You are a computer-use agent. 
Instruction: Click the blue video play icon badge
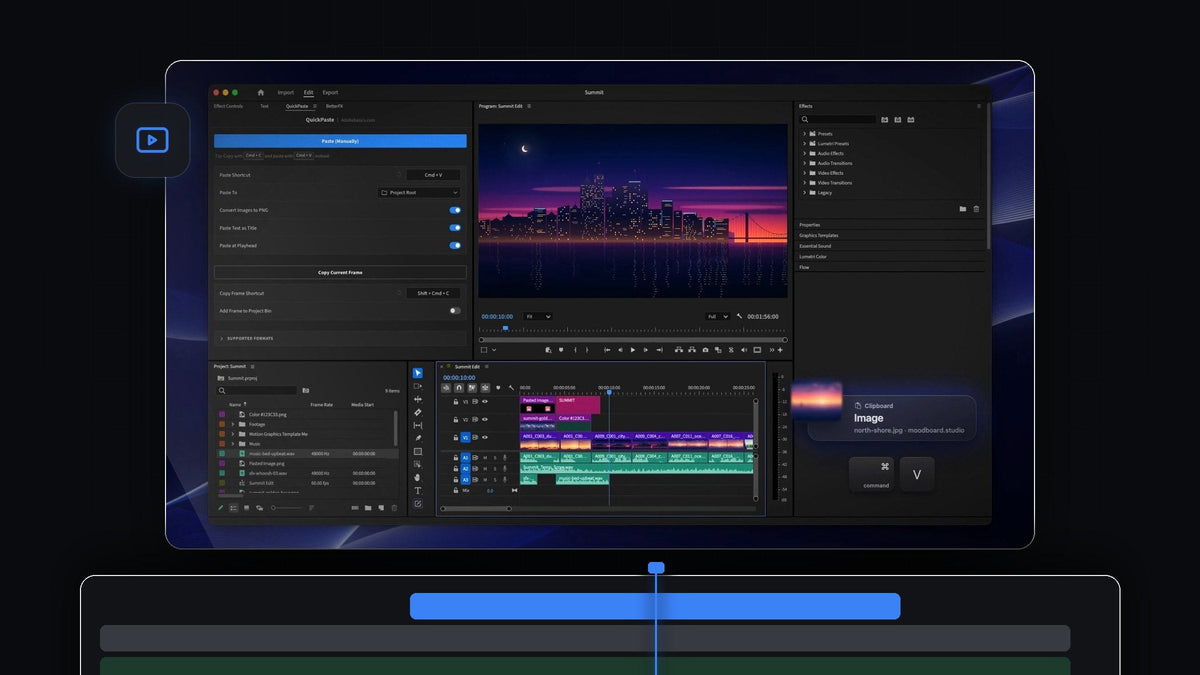click(x=152, y=140)
